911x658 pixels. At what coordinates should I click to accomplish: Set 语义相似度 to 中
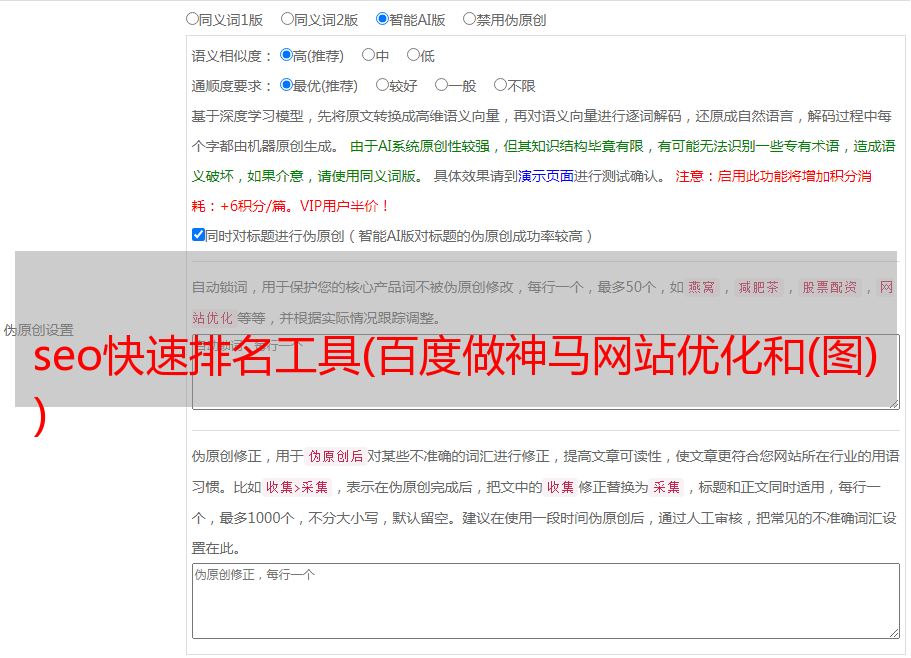(x=368, y=55)
